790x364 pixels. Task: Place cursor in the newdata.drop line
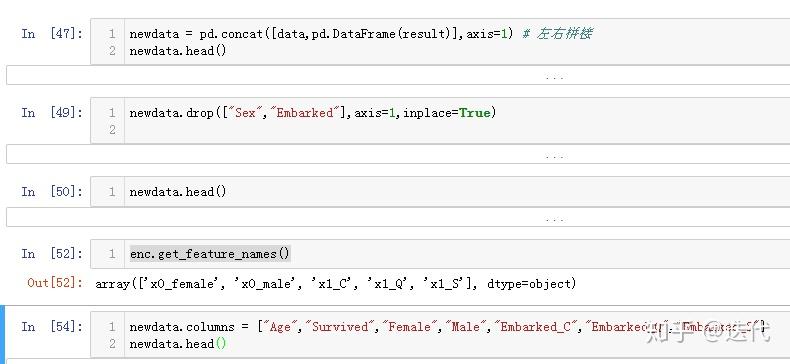coord(313,113)
